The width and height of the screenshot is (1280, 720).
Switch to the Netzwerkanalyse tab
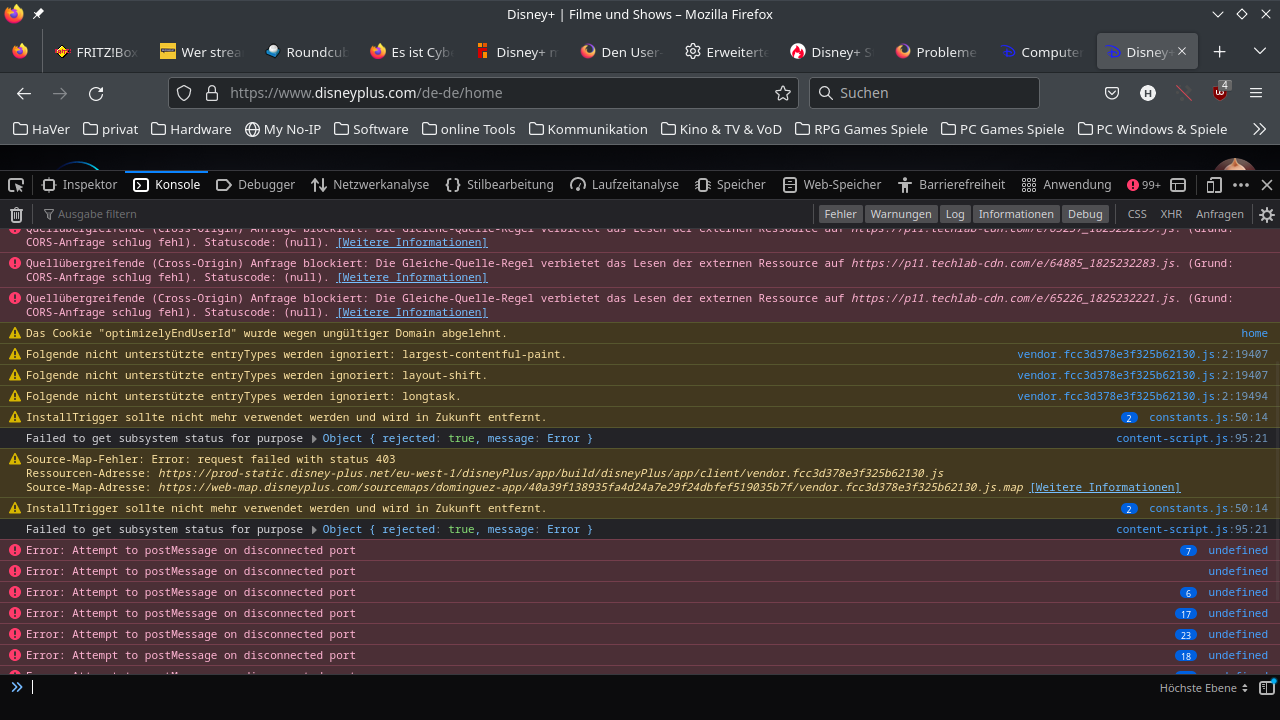tap(369, 185)
